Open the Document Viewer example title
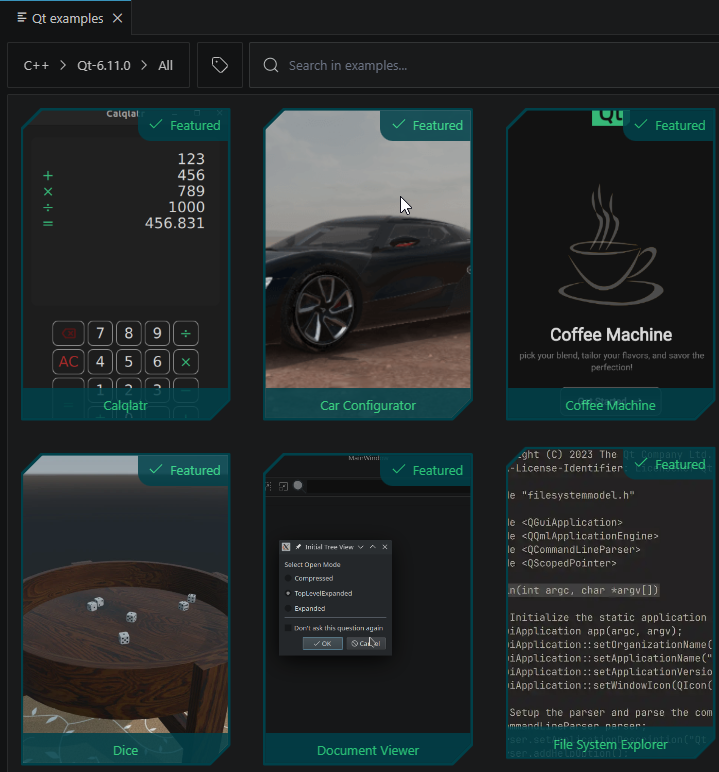The height and width of the screenshot is (772, 719). click(367, 750)
